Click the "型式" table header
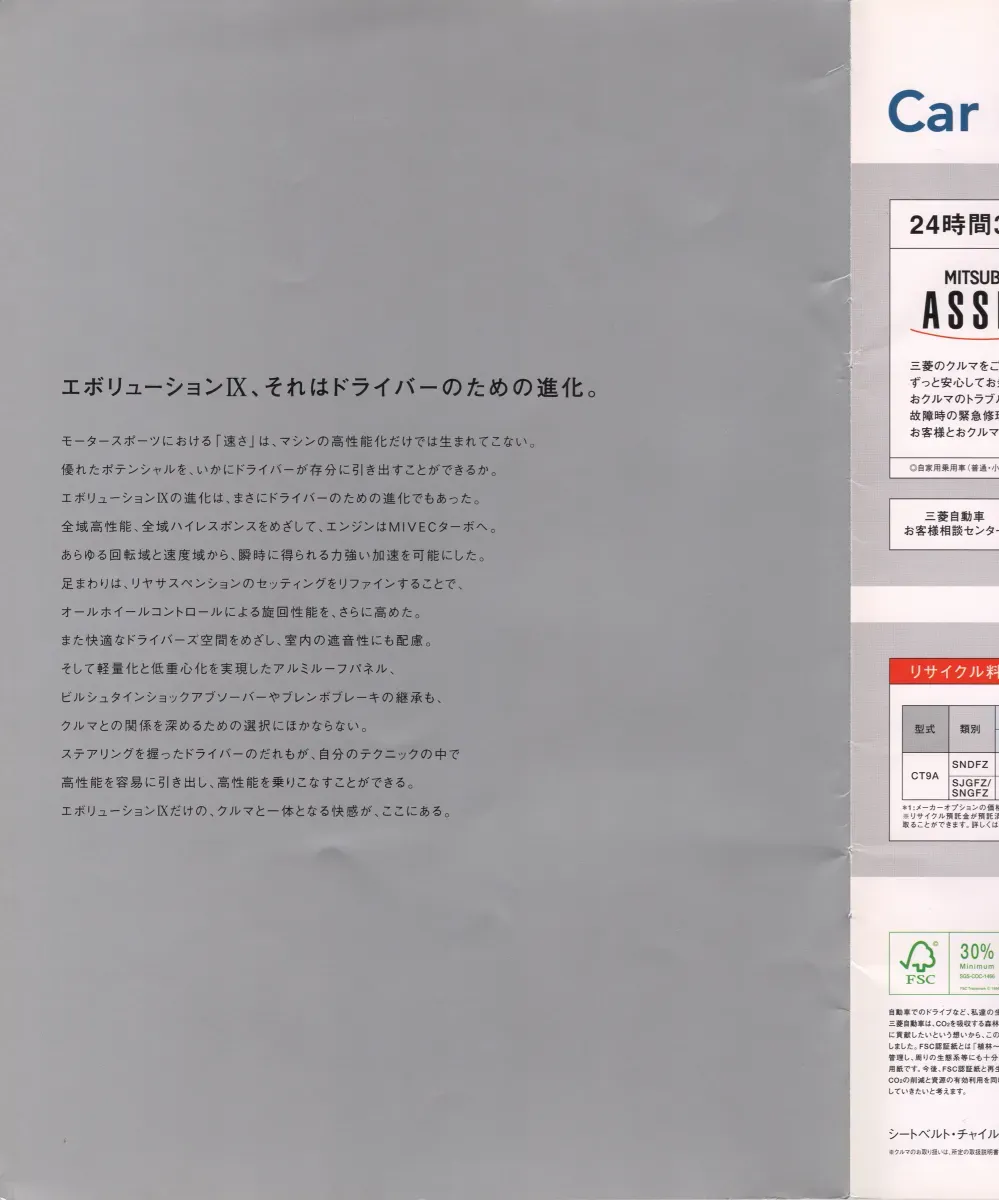Screen dimensions: 999x1200 (924, 729)
